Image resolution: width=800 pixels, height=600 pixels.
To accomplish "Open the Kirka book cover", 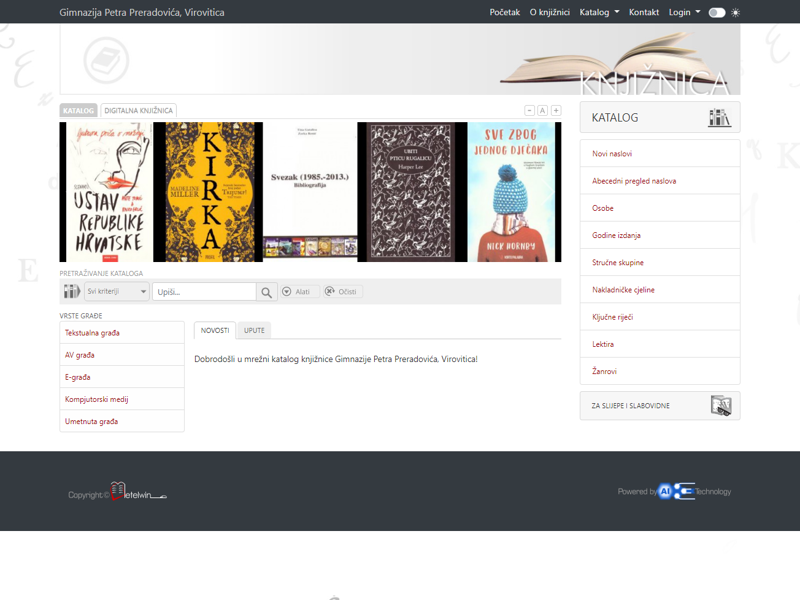I will pos(210,192).
